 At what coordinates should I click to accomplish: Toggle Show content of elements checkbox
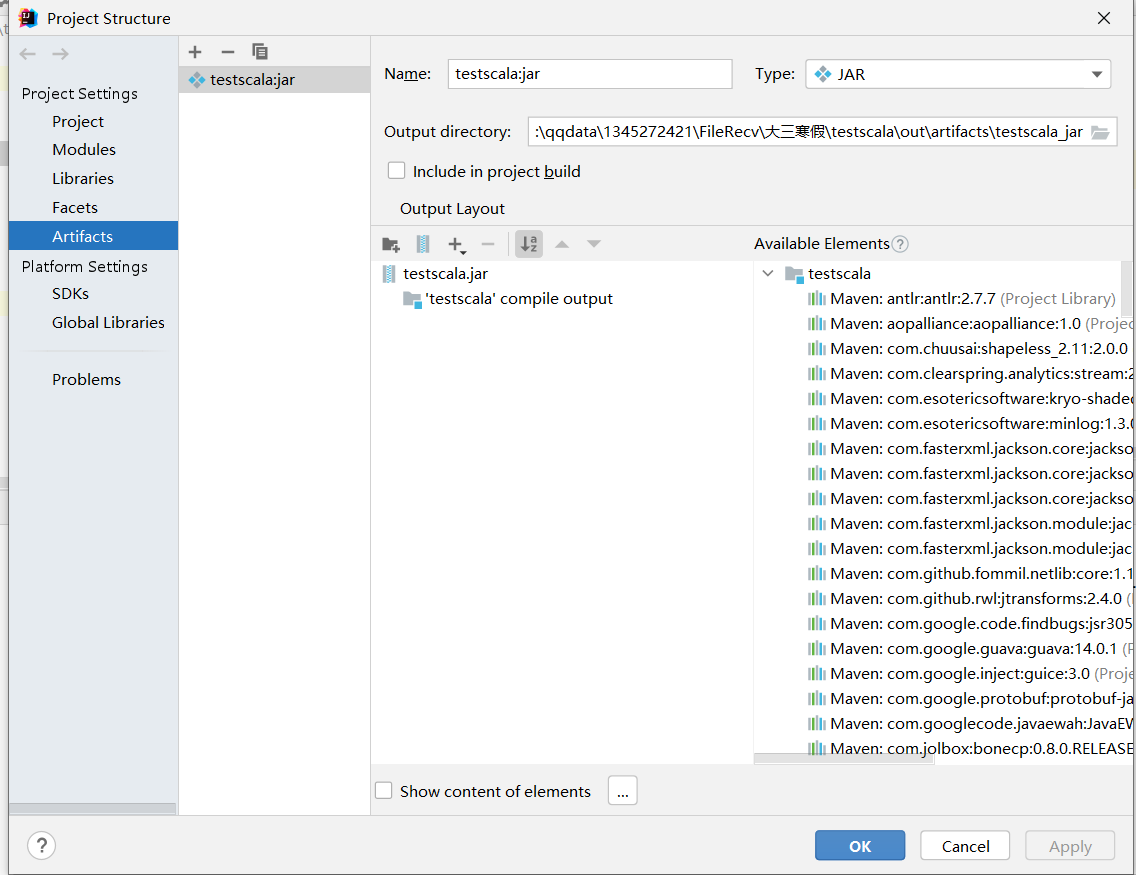click(x=383, y=790)
